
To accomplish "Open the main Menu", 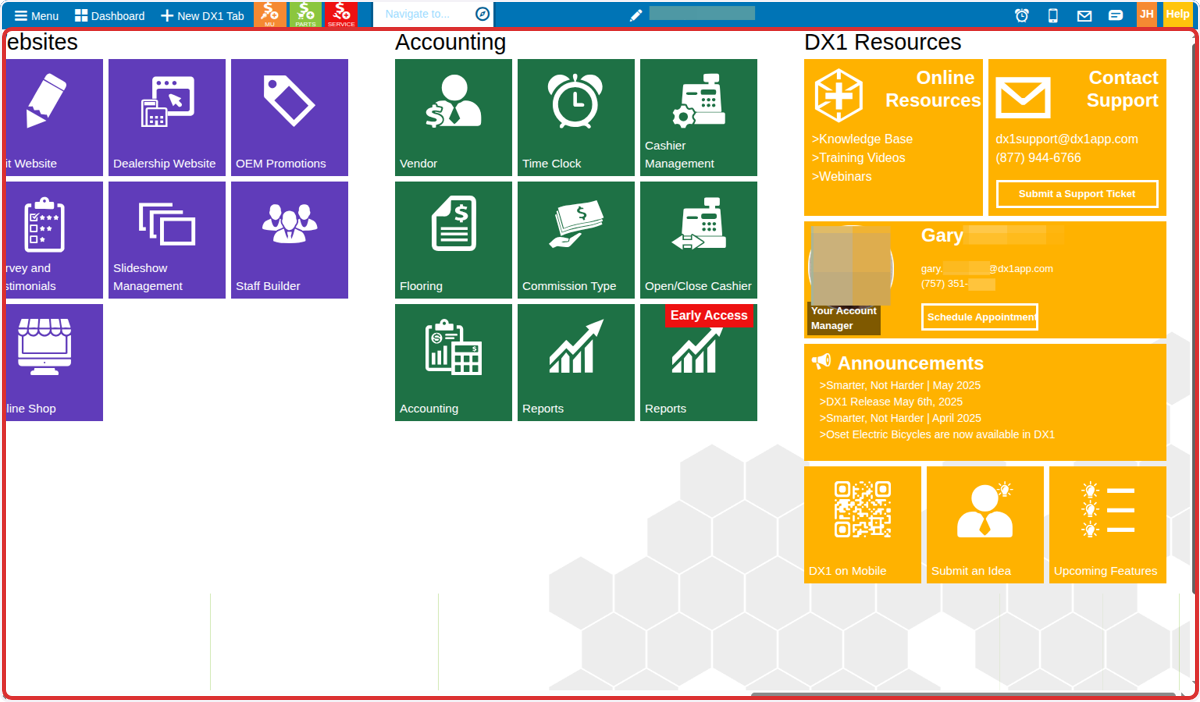I will tap(36, 16).
